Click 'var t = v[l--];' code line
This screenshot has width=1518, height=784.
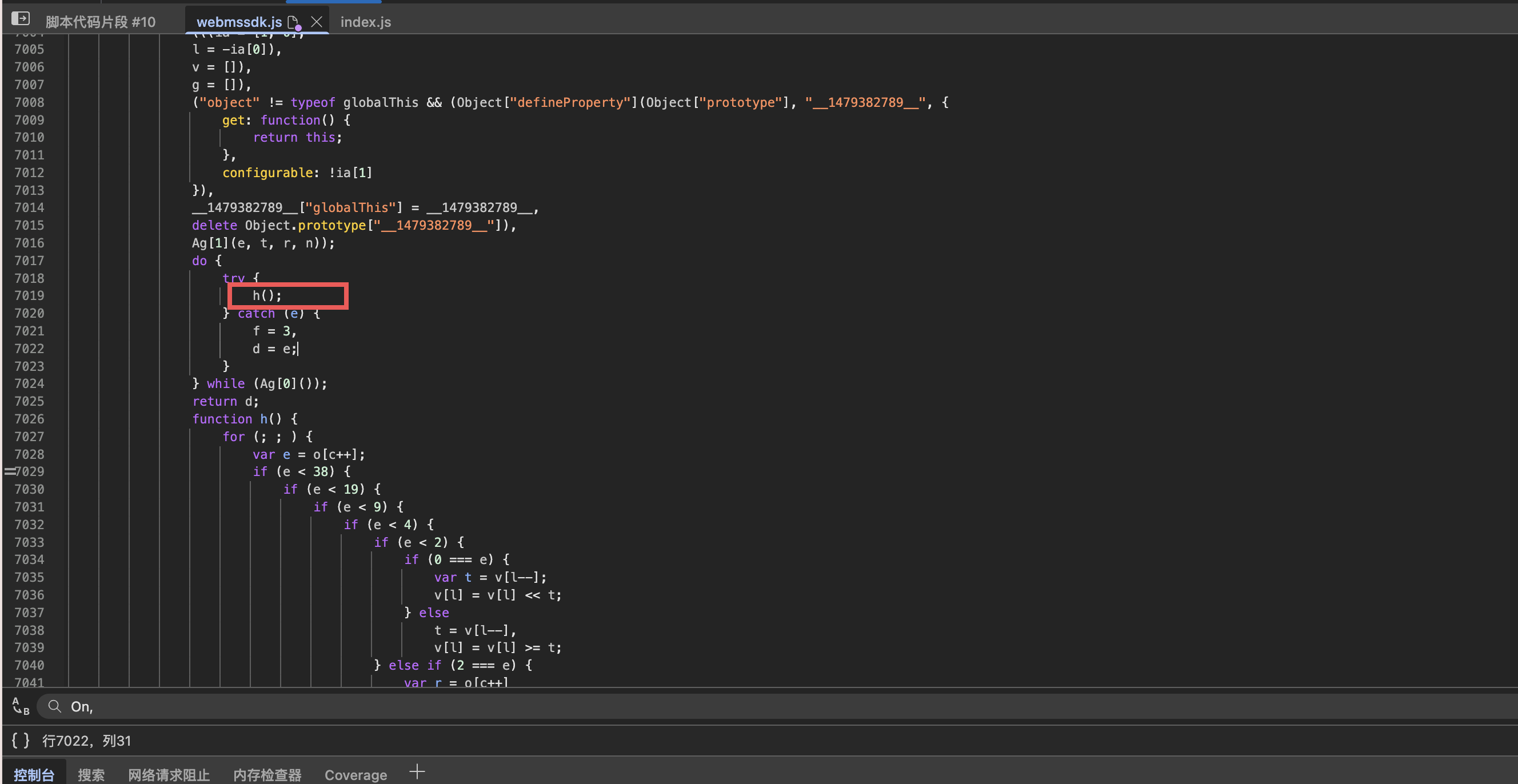pyautogui.click(x=490, y=577)
